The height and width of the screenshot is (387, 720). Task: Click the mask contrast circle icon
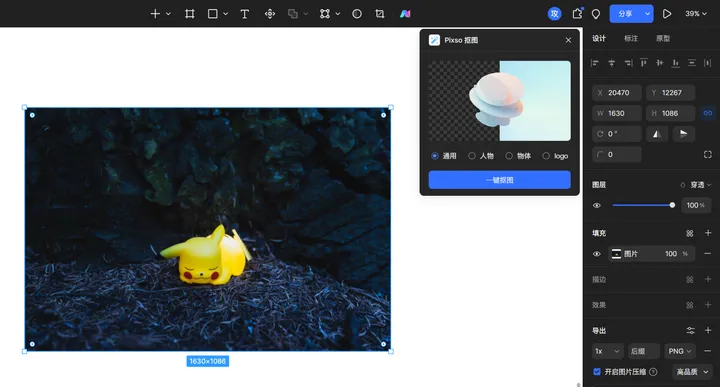click(x=357, y=14)
